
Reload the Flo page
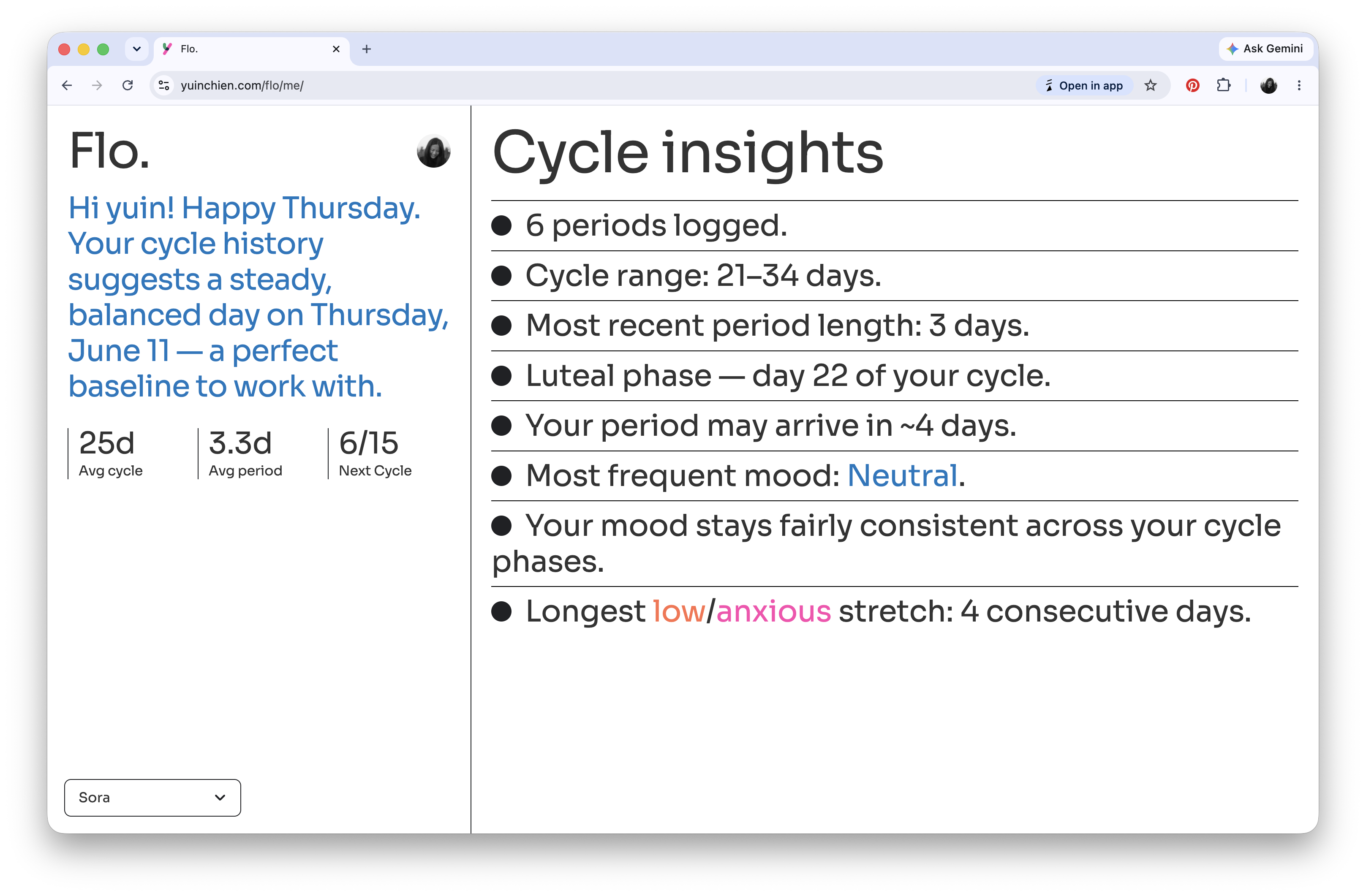pyautogui.click(x=128, y=85)
